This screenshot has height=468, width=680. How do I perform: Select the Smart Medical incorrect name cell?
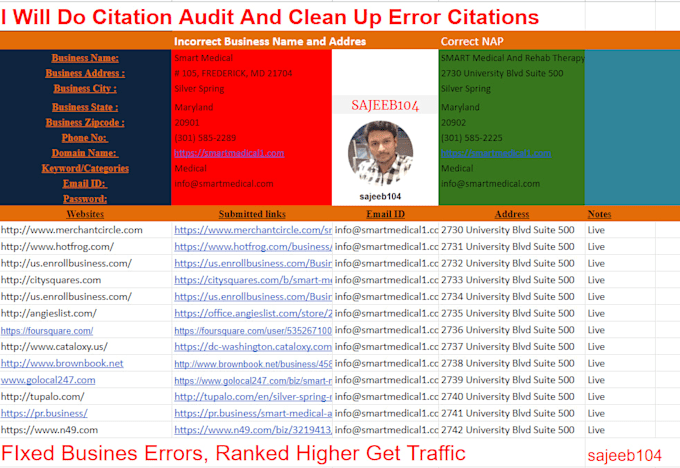(x=252, y=58)
